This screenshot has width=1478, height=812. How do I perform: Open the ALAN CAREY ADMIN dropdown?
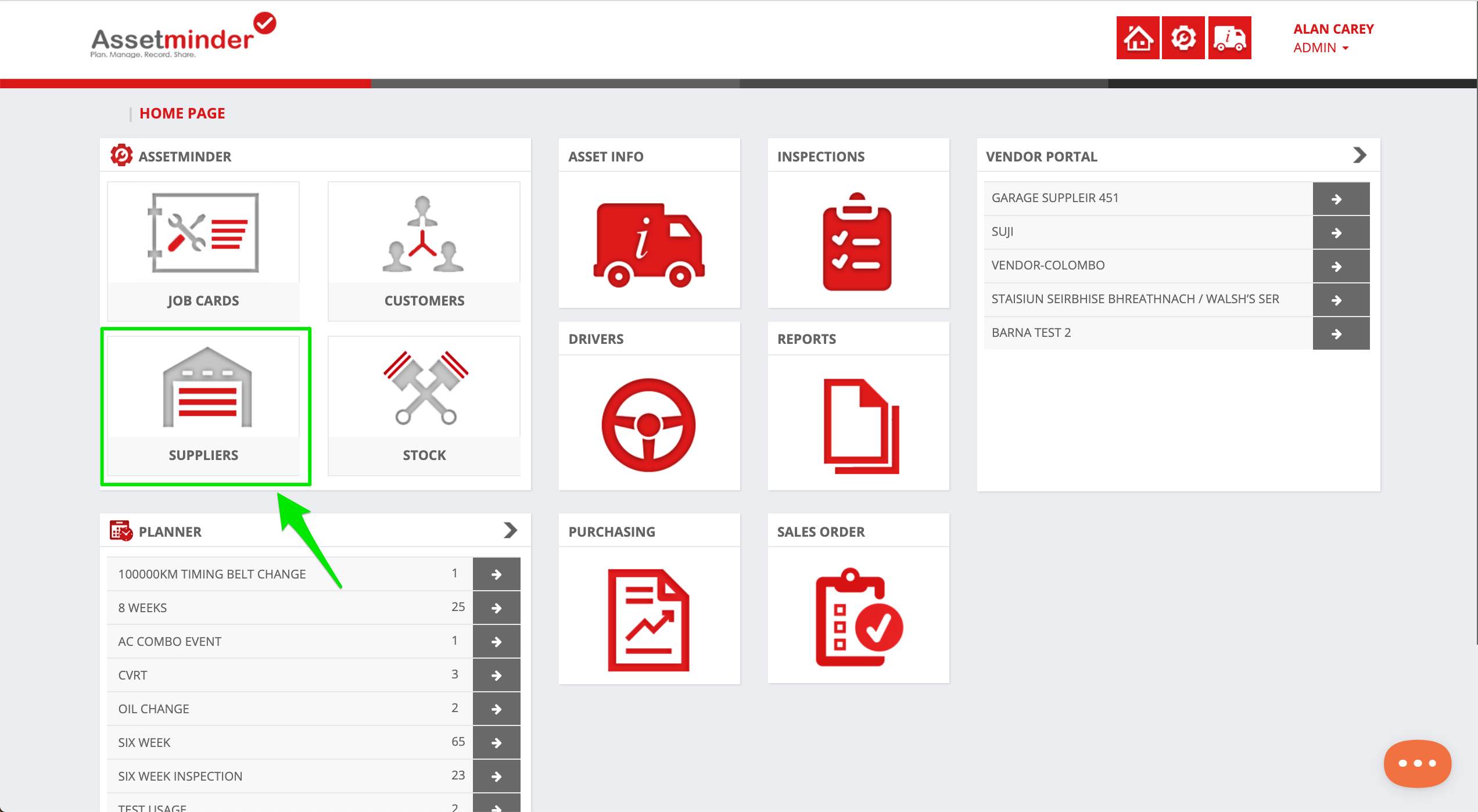click(x=1333, y=38)
